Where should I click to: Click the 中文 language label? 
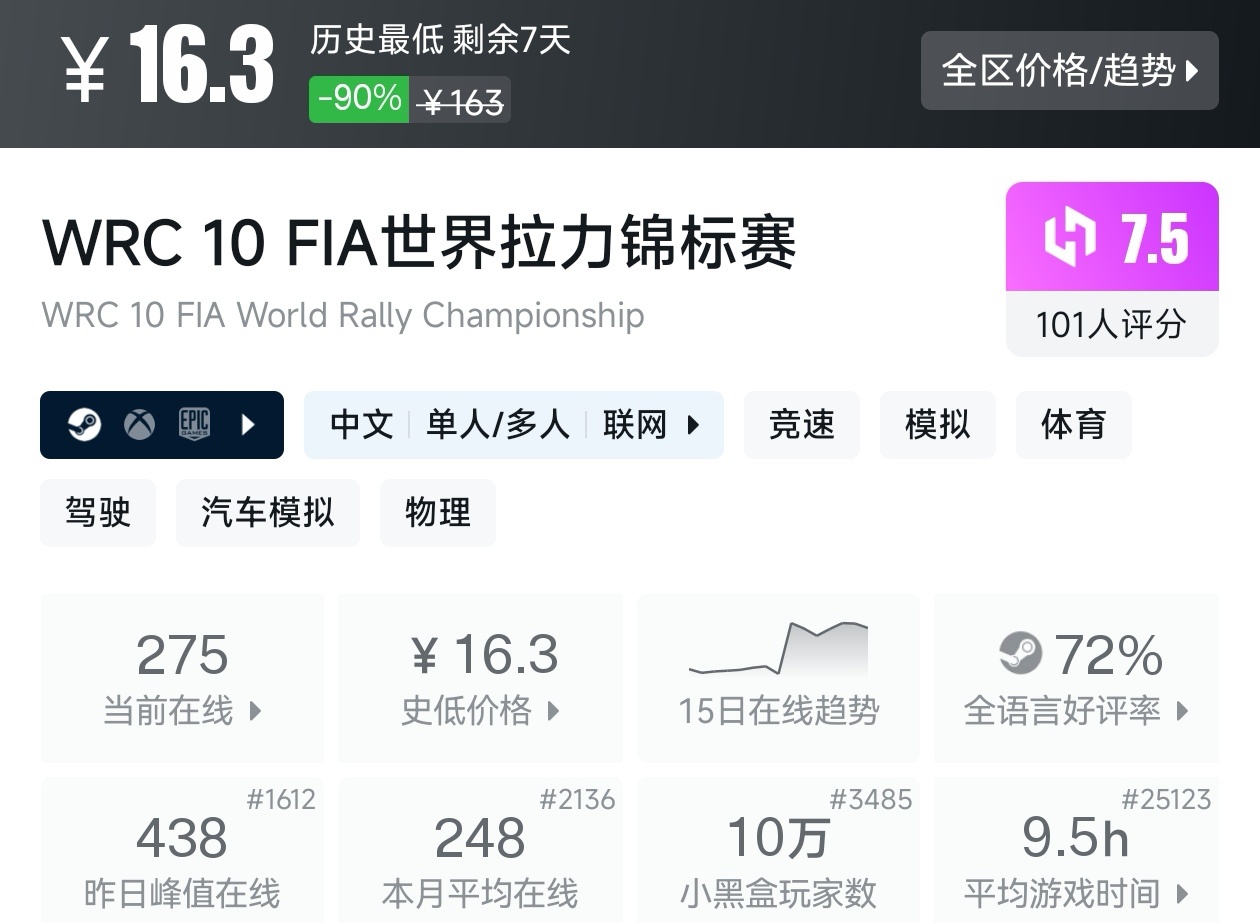[362, 425]
